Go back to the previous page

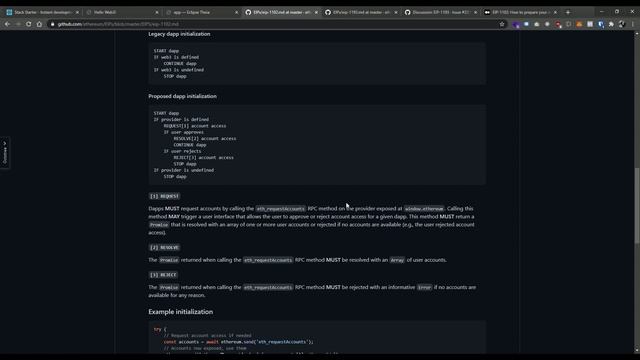click(7, 24)
